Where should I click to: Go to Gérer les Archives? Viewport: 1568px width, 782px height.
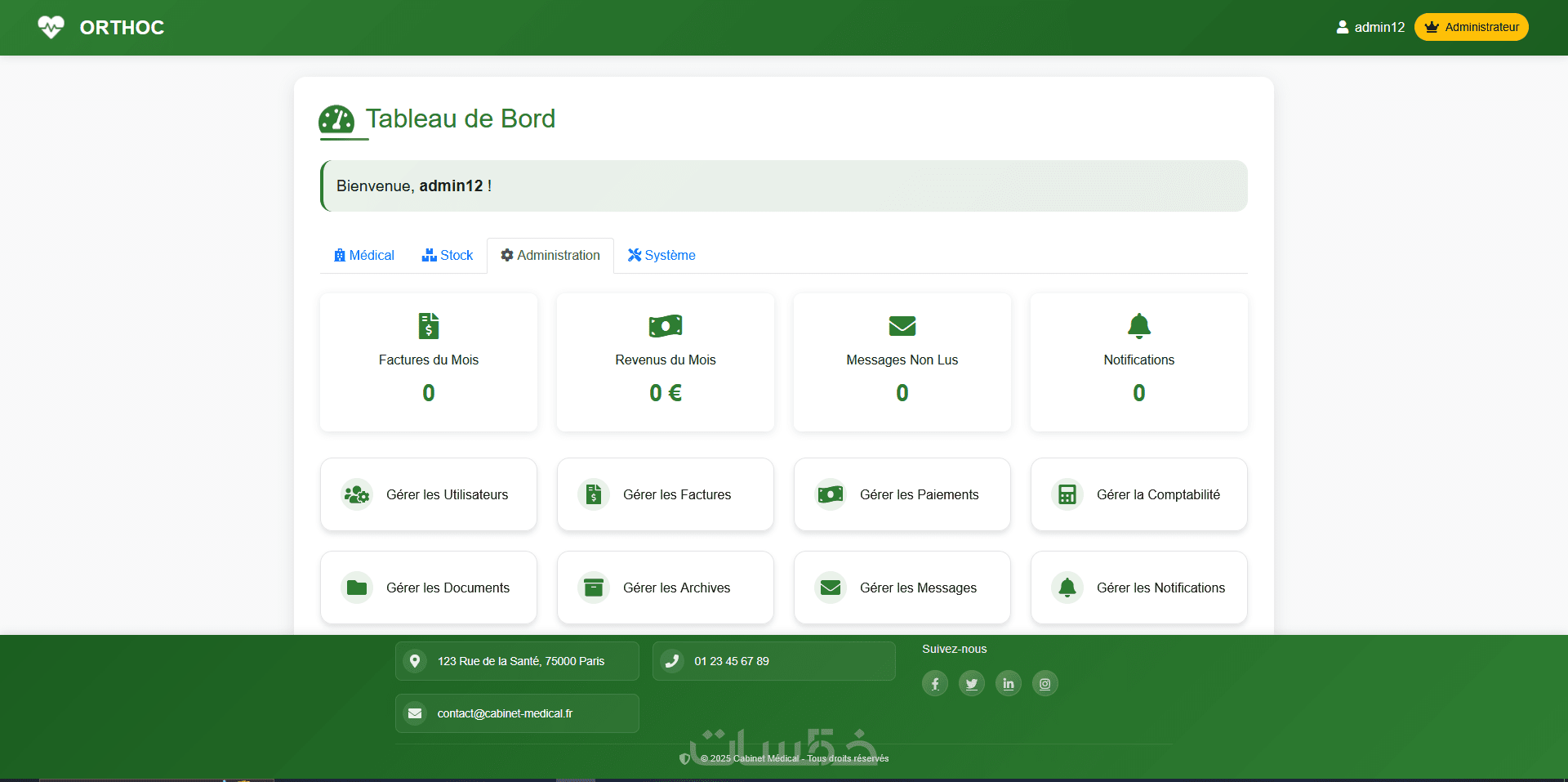(x=666, y=588)
